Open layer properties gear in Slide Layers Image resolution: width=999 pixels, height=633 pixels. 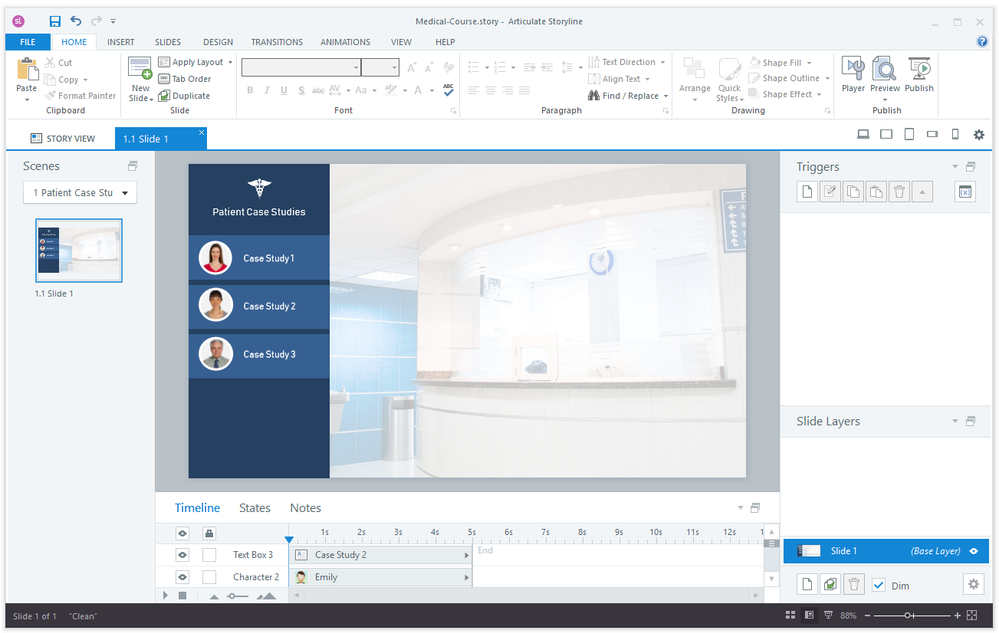pyautogui.click(x=972, y=584)
